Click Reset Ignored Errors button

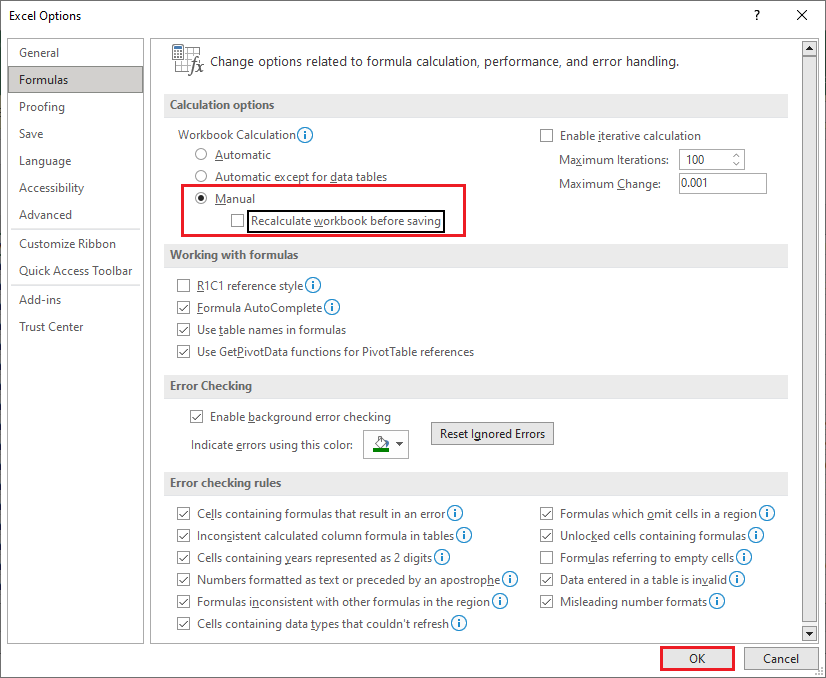tap(492, 434)
